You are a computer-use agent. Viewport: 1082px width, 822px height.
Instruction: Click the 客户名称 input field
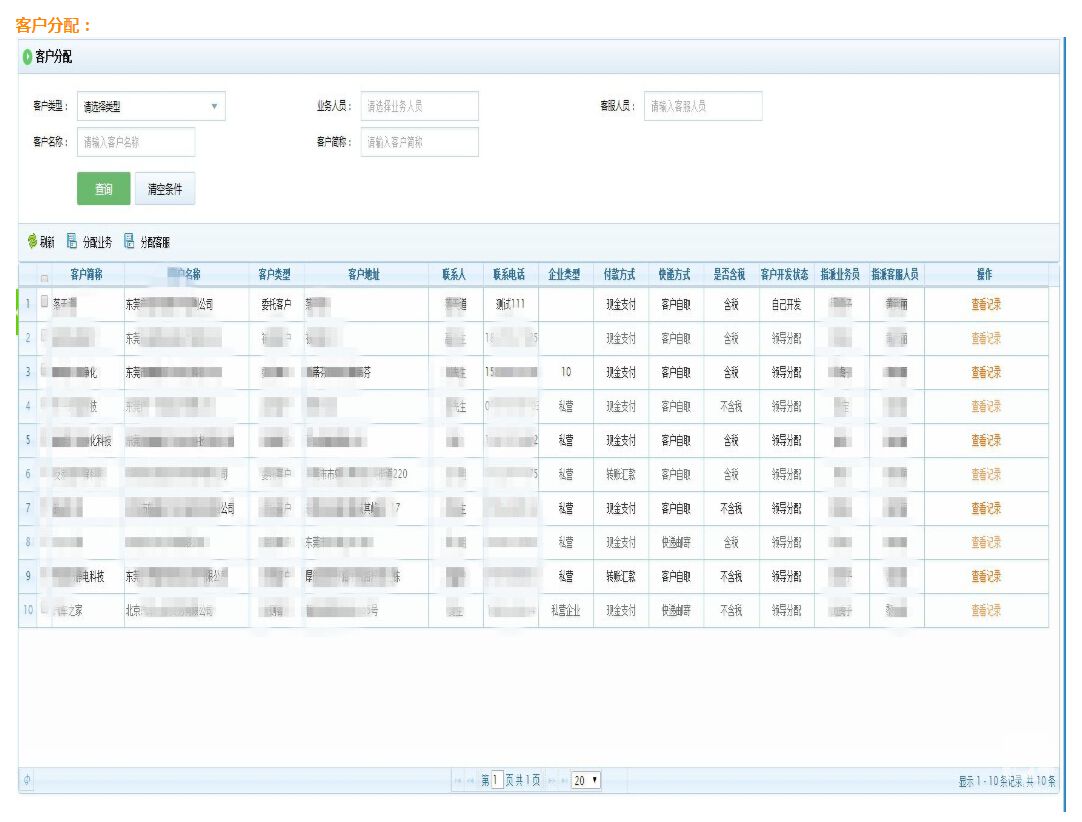pos(136,142)
